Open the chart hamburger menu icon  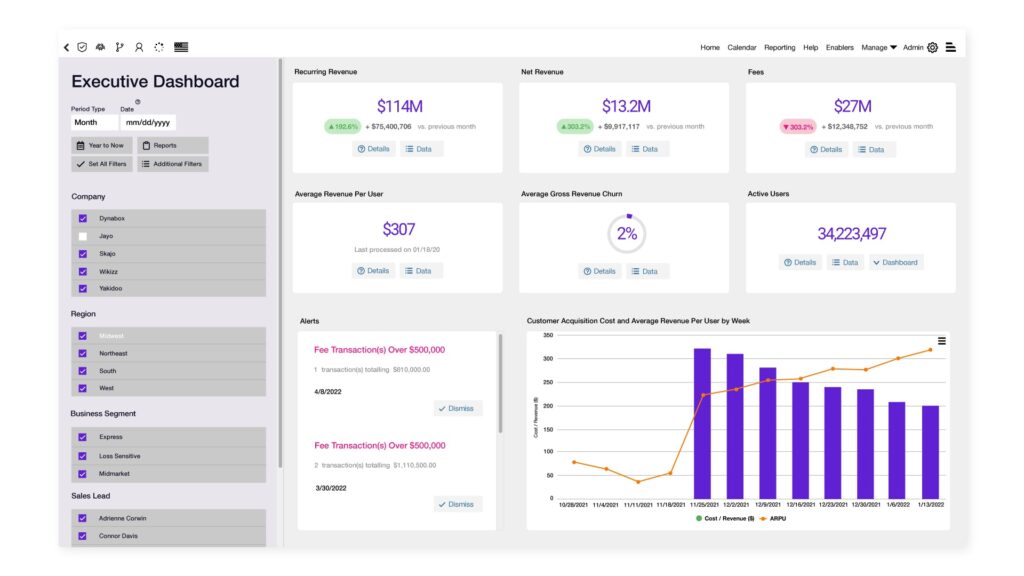pyautogui.click(x=942, y=341)
